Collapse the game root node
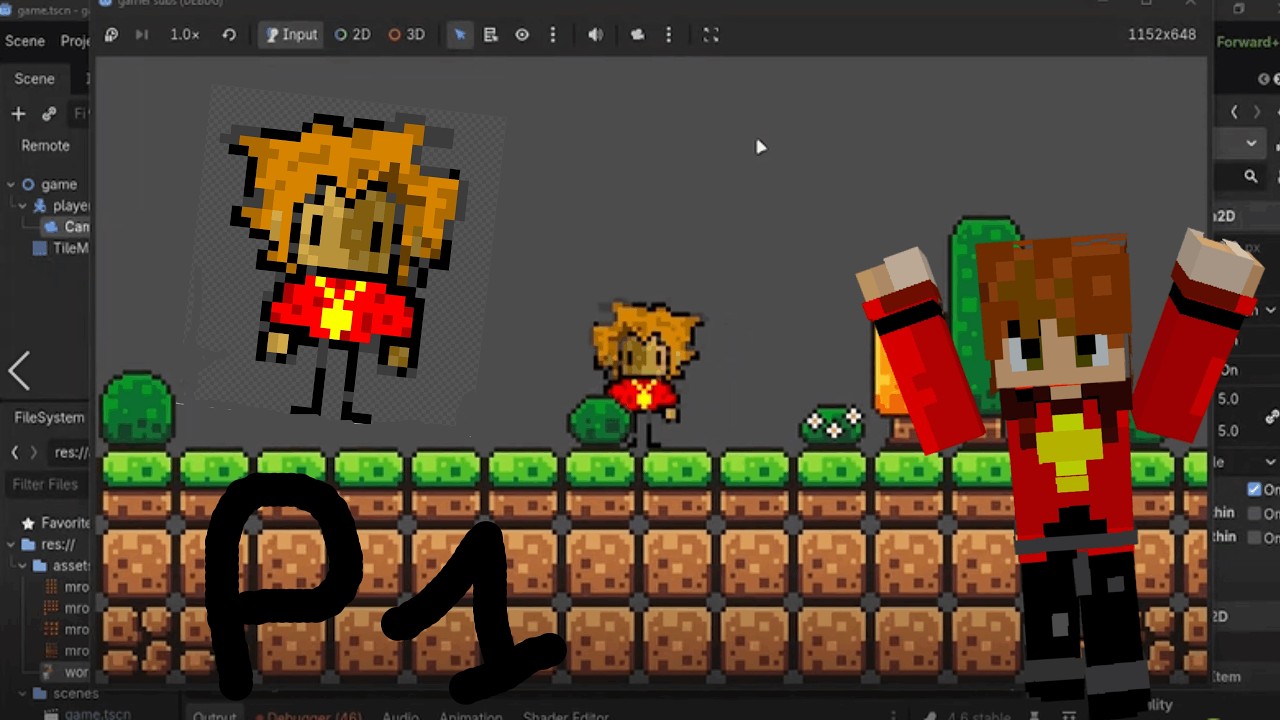This screenshot has height=720, width=1280. (10, 184)
